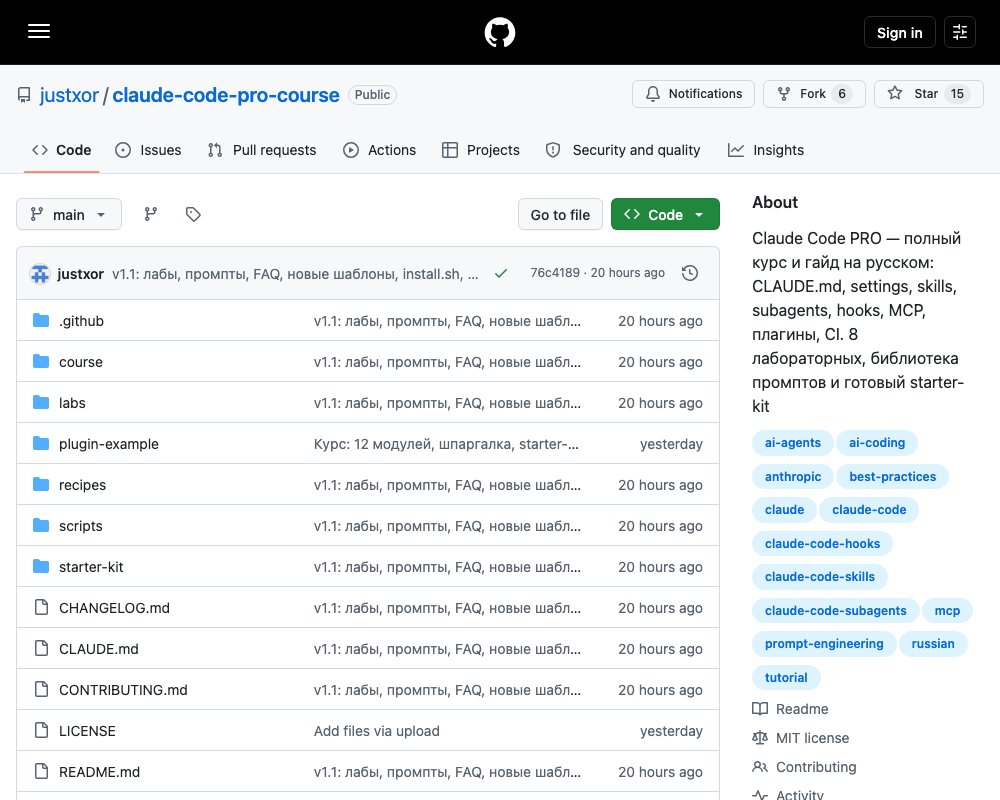Image resolution: width=1000 pixels, height=800 pixels.
Task: Click the ai-agents topic tag
Action: (x=793, y=443)
